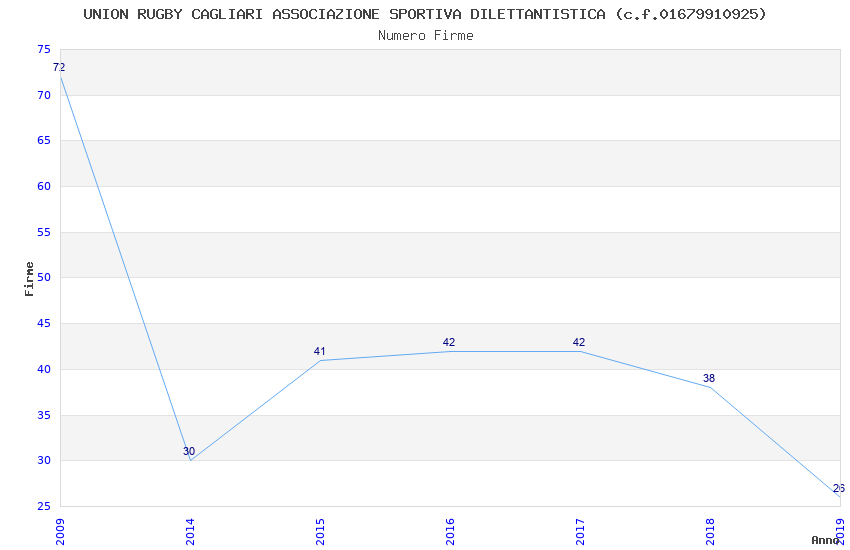Select the data point labeled 41
This screenshot has height=550, width=850.
pos(320,360)
